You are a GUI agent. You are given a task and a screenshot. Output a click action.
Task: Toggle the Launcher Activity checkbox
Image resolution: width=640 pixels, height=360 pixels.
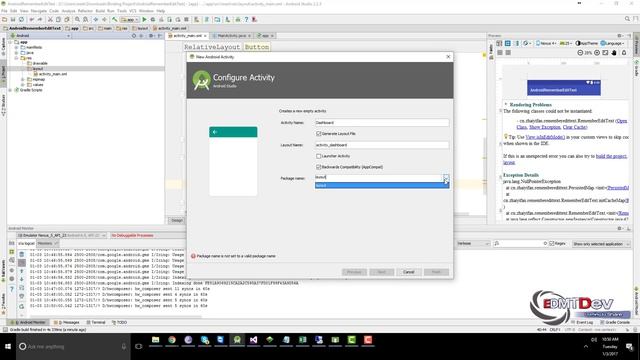[x=318, y=156]
